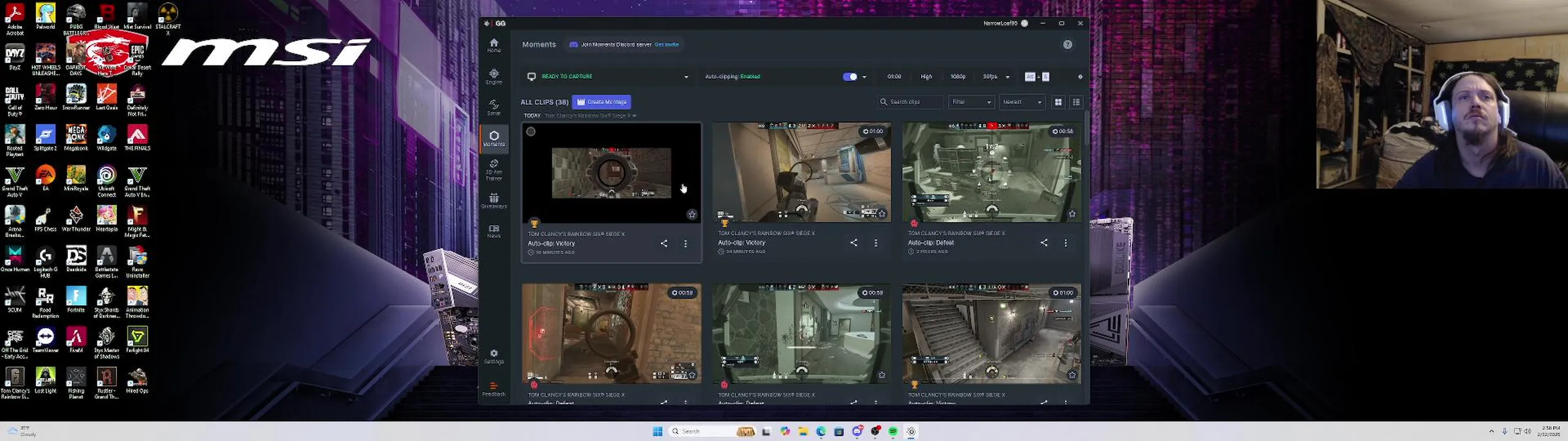
Task: Open more options for 10 minutes ago clip
Action: click(685, 244)
